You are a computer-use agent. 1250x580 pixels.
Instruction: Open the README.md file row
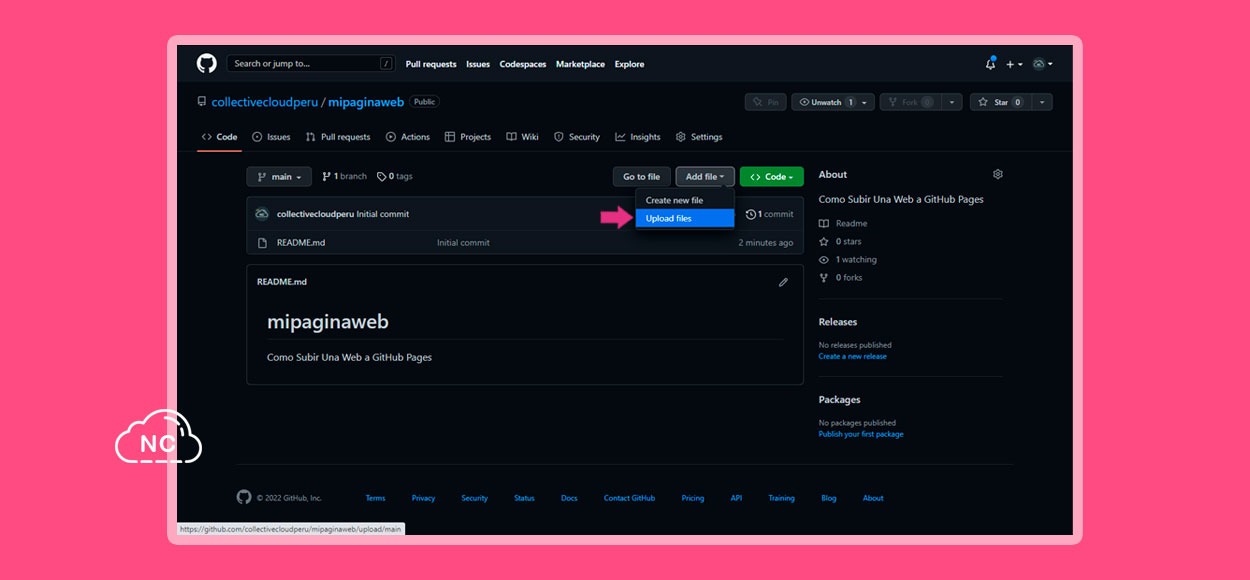point(525,243)
